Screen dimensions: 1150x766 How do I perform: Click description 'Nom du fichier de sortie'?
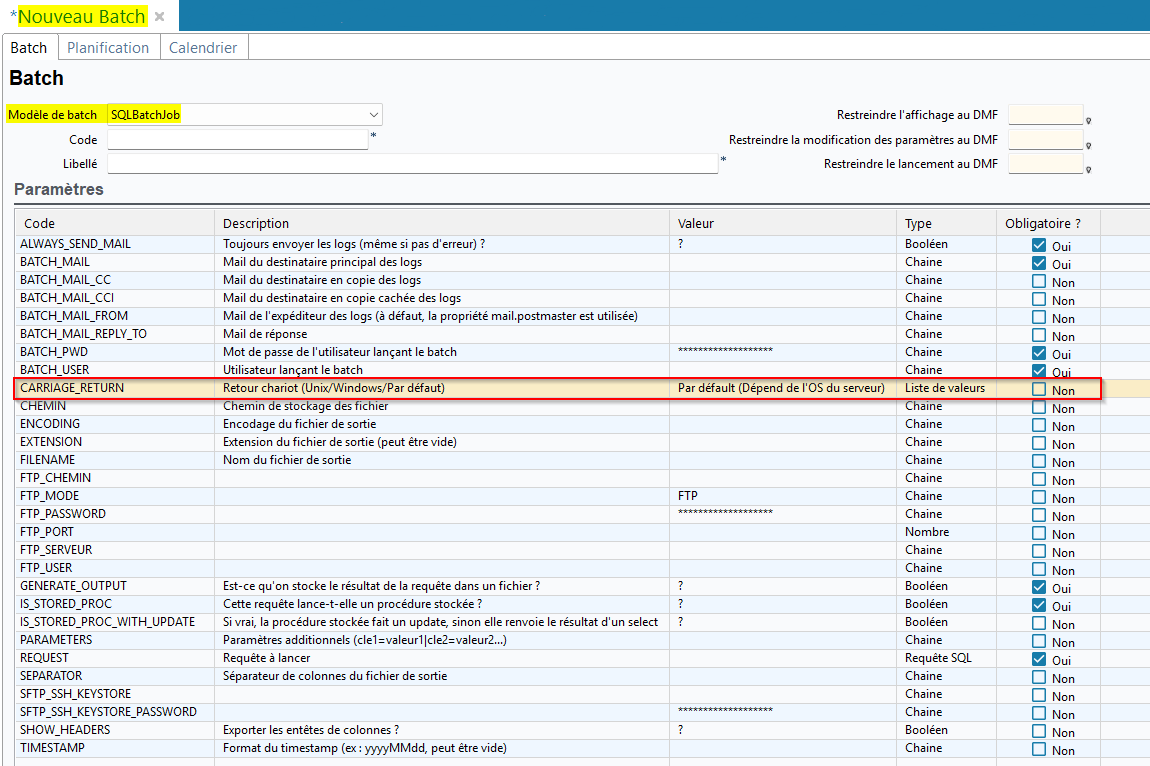(287, 460)
